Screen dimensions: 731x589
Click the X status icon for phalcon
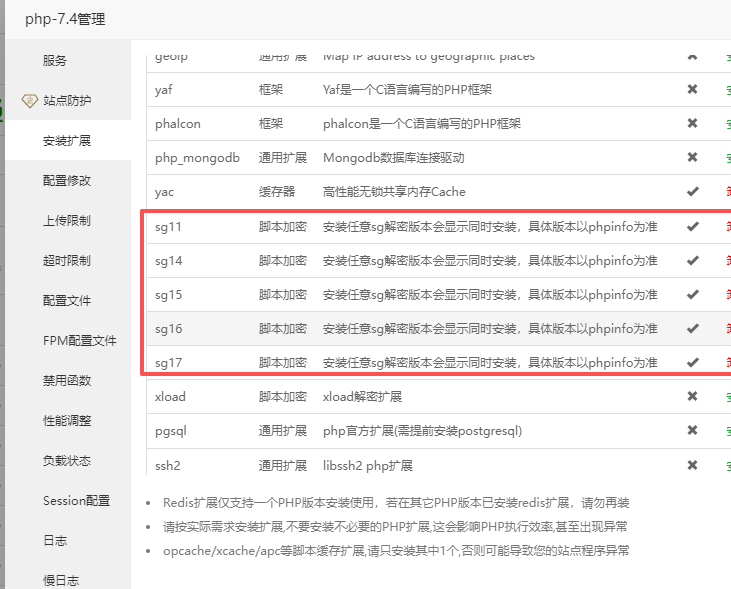point(692,123)
